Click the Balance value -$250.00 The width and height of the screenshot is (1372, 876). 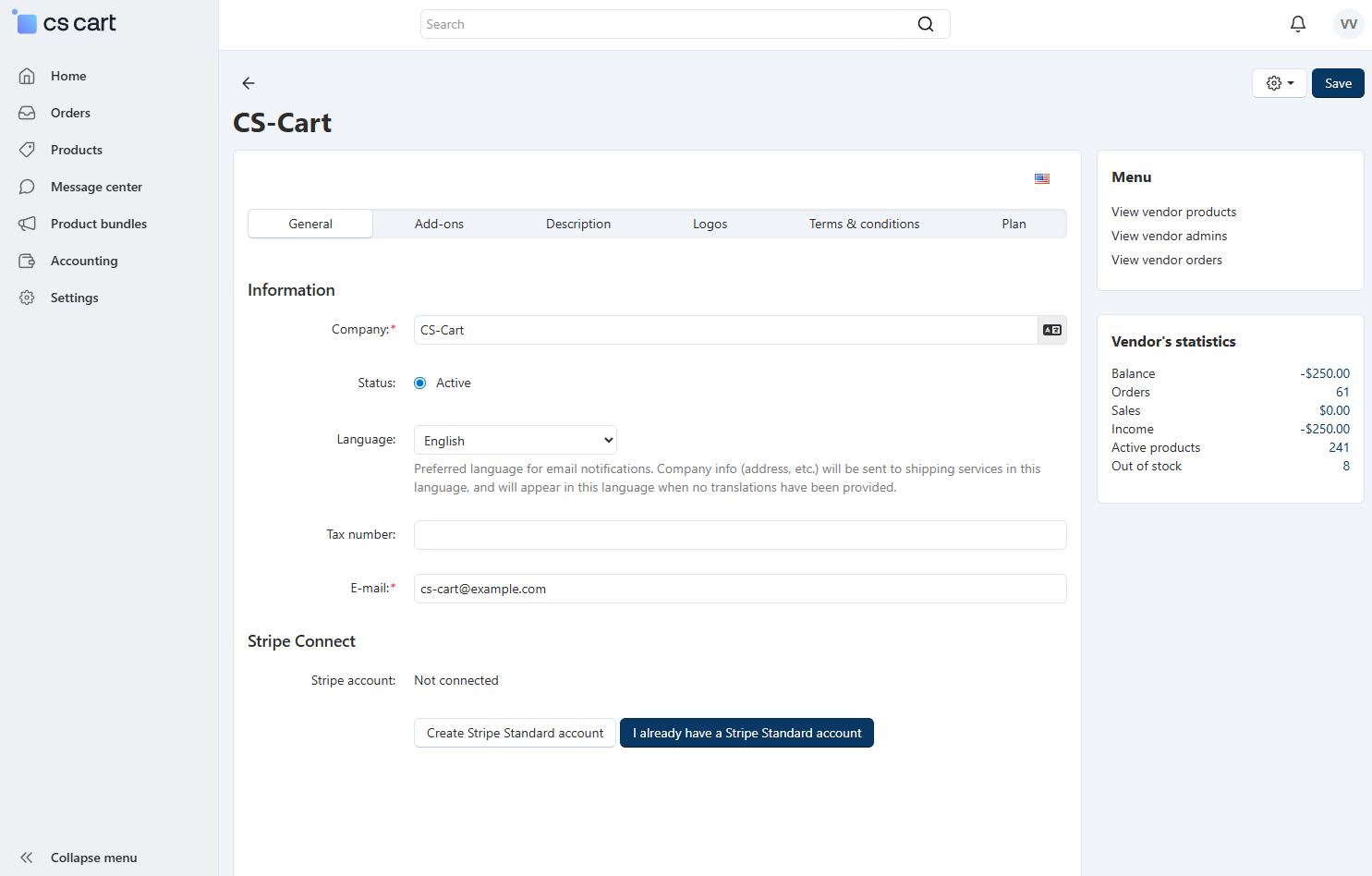1324,373
